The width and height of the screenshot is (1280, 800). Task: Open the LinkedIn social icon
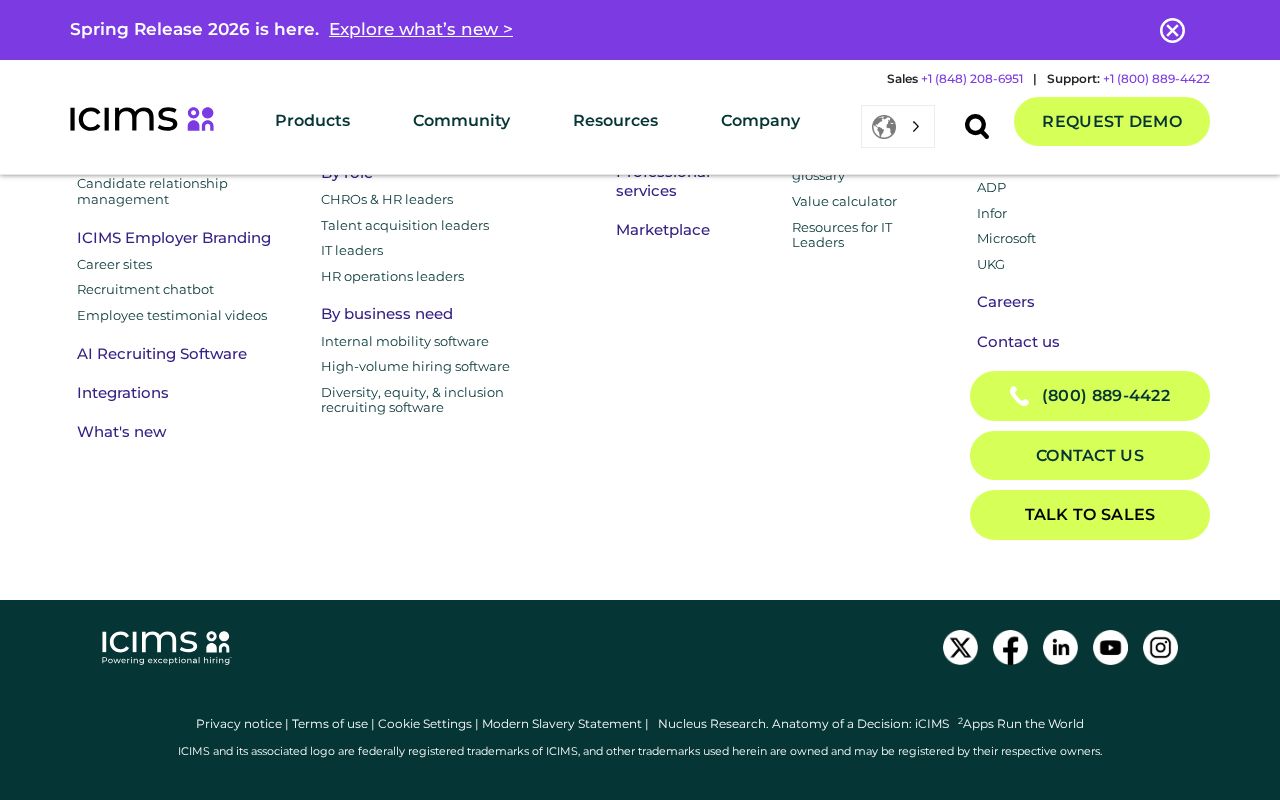(x=1060, y=648)
